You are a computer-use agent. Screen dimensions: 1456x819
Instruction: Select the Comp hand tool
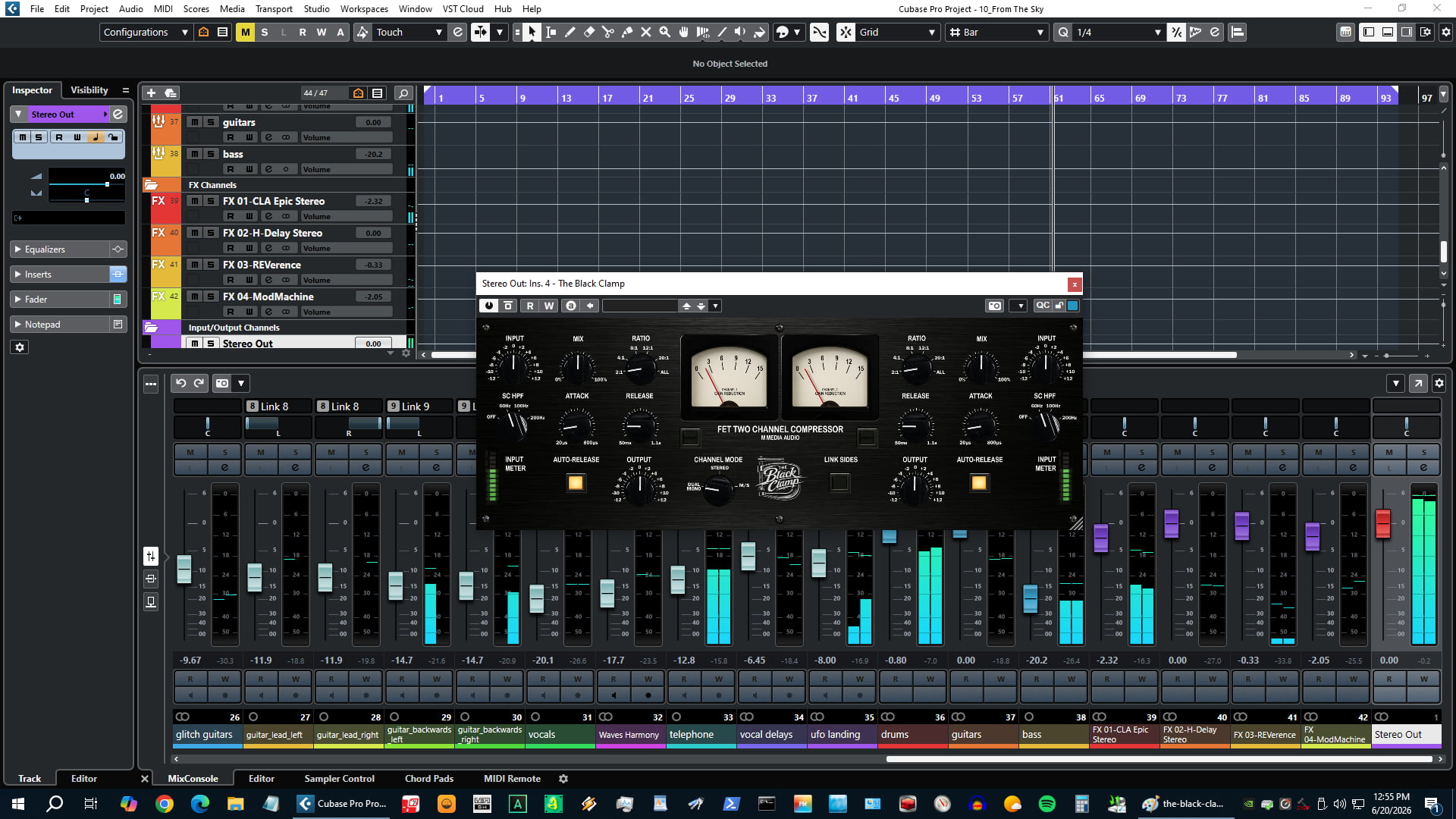point(684,32)
